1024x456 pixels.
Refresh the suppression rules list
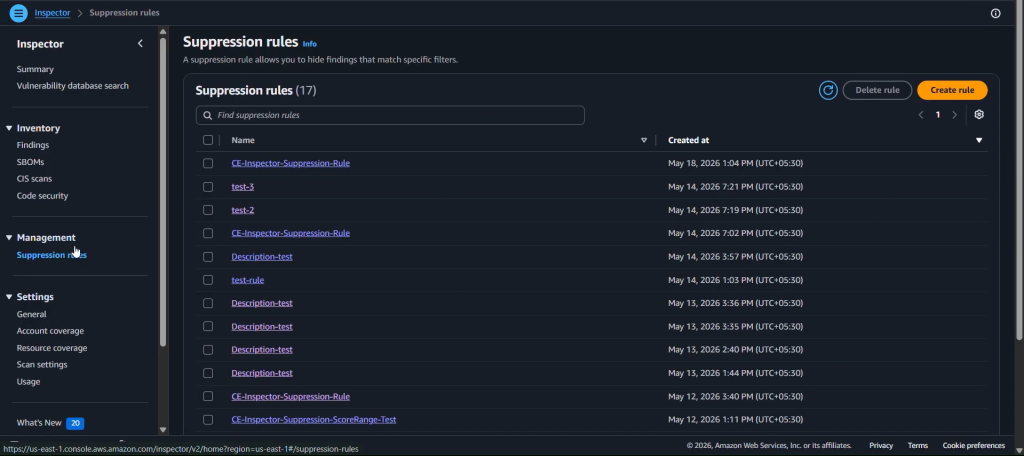828,90
